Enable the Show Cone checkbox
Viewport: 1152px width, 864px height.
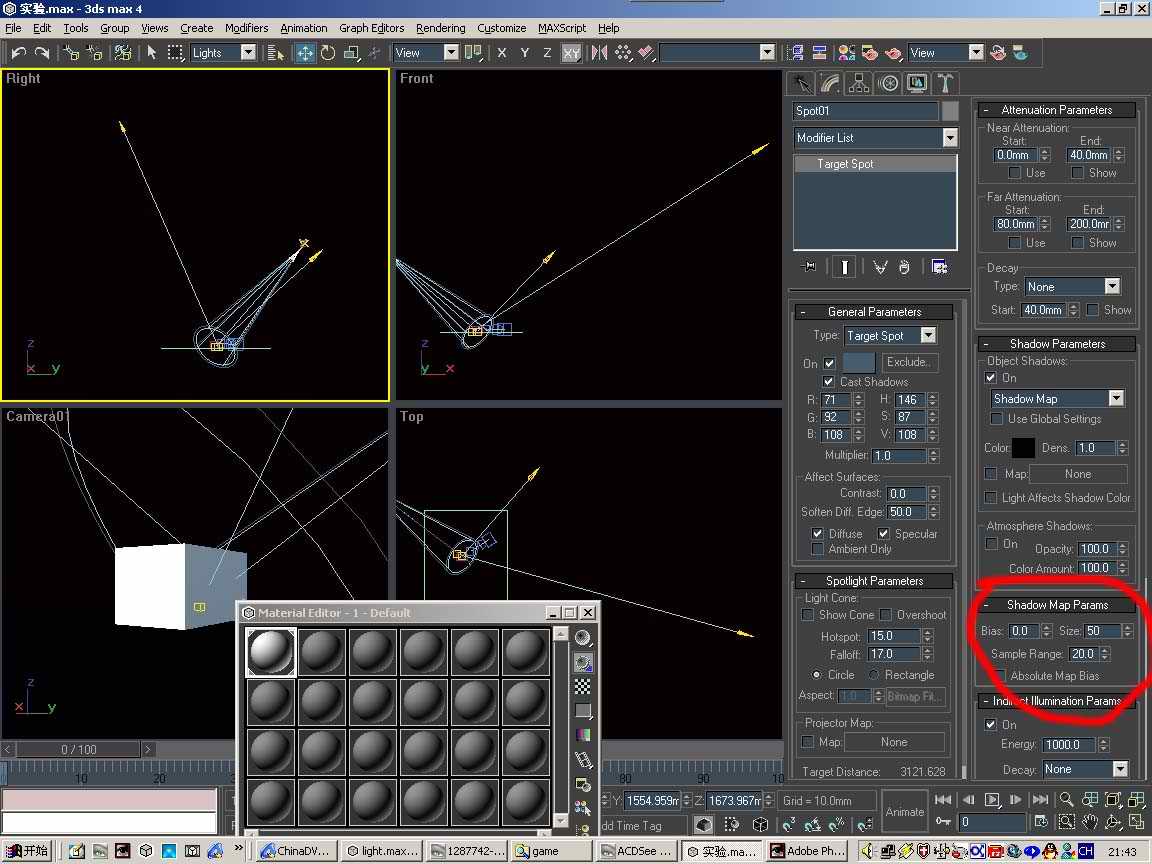pyautogui.click(x=808, y=615)
